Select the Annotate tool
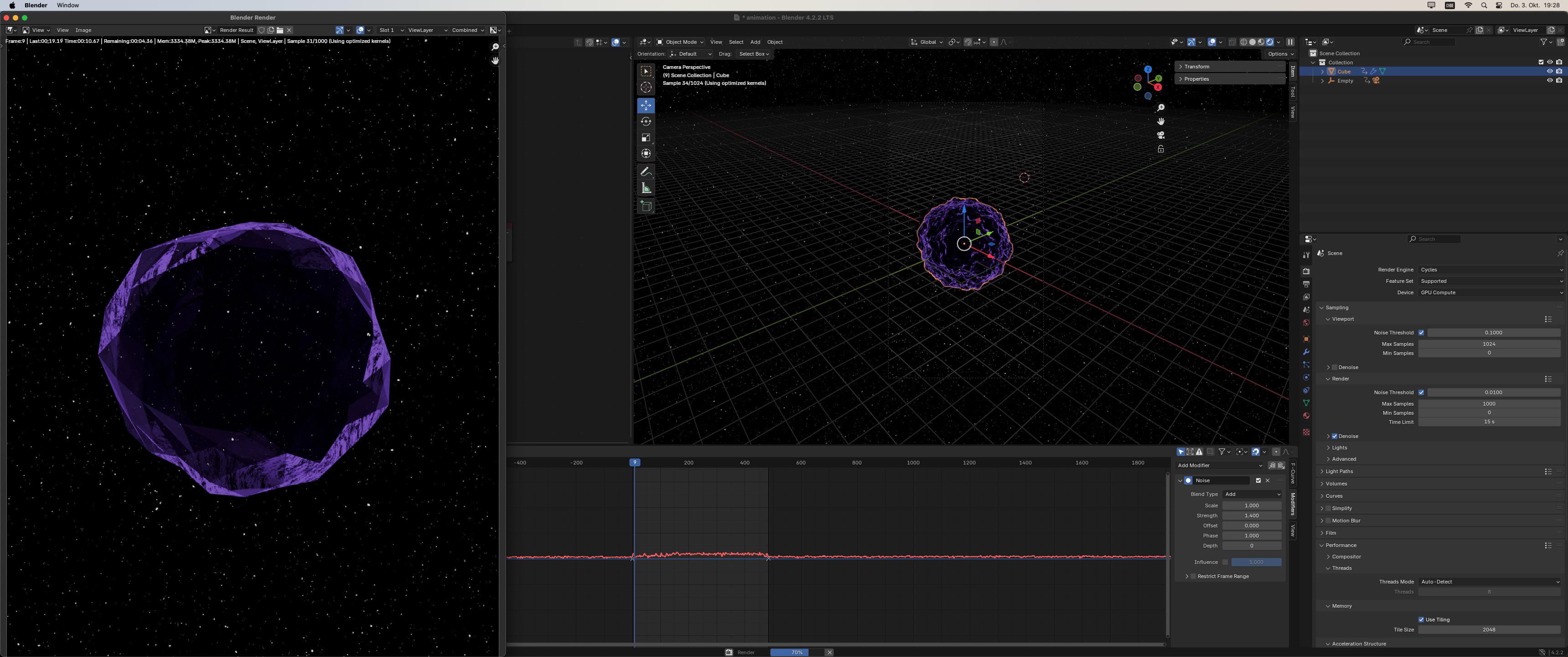Image resolution: width=1568 pixels, height=657 pixels. tap(646, 171)
